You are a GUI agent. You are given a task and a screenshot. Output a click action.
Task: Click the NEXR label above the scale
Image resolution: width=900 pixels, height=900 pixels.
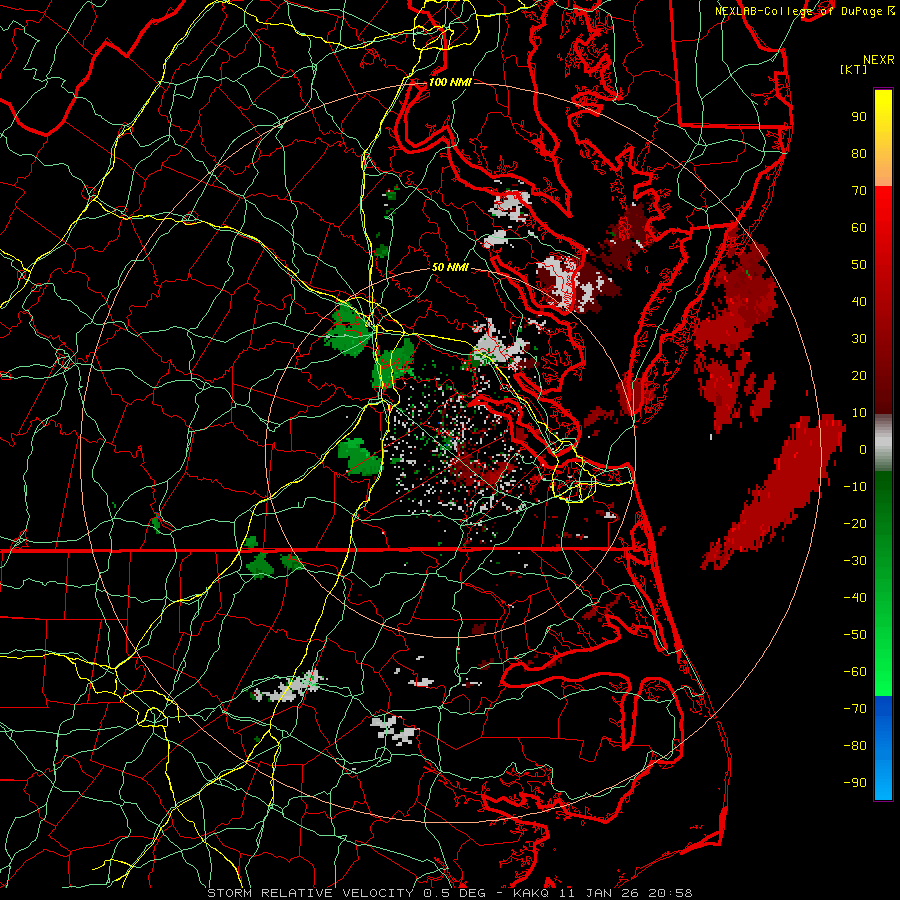pos(879,59)
